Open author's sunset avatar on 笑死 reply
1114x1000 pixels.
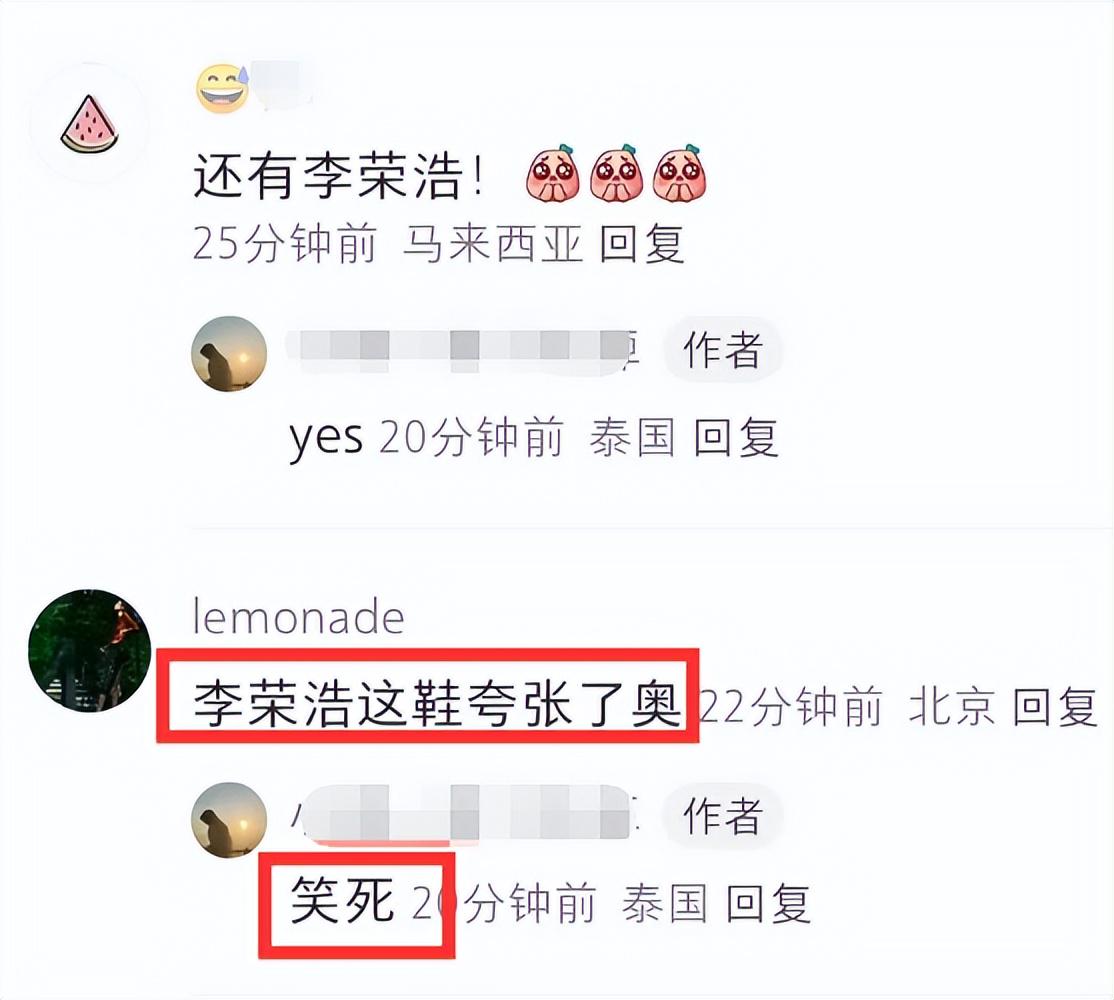229,820
